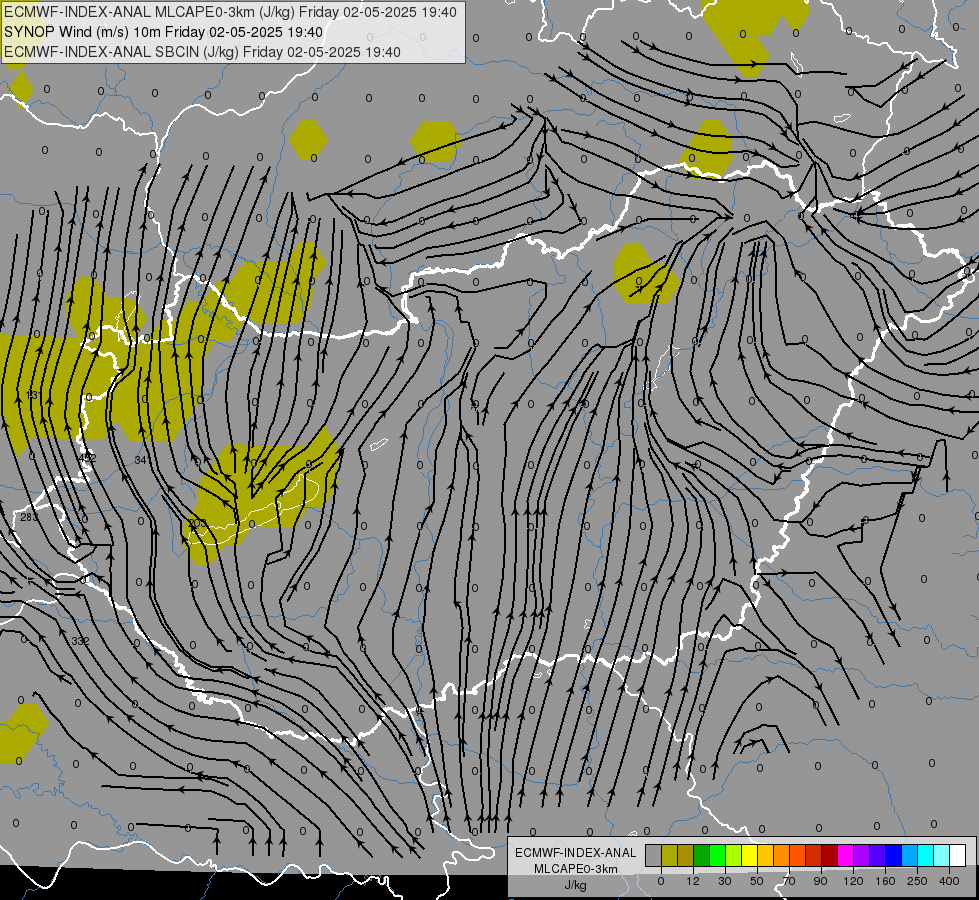The height and width of the screenshot is (900, 979).
Task: Click the white swatch at legend end
Action: [958, 855]
